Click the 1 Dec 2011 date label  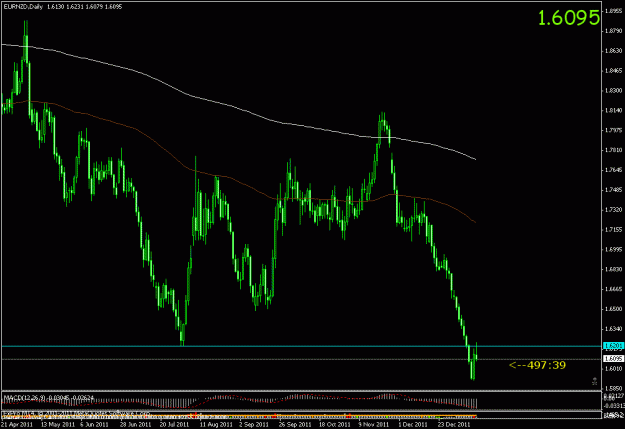point(413,425)
